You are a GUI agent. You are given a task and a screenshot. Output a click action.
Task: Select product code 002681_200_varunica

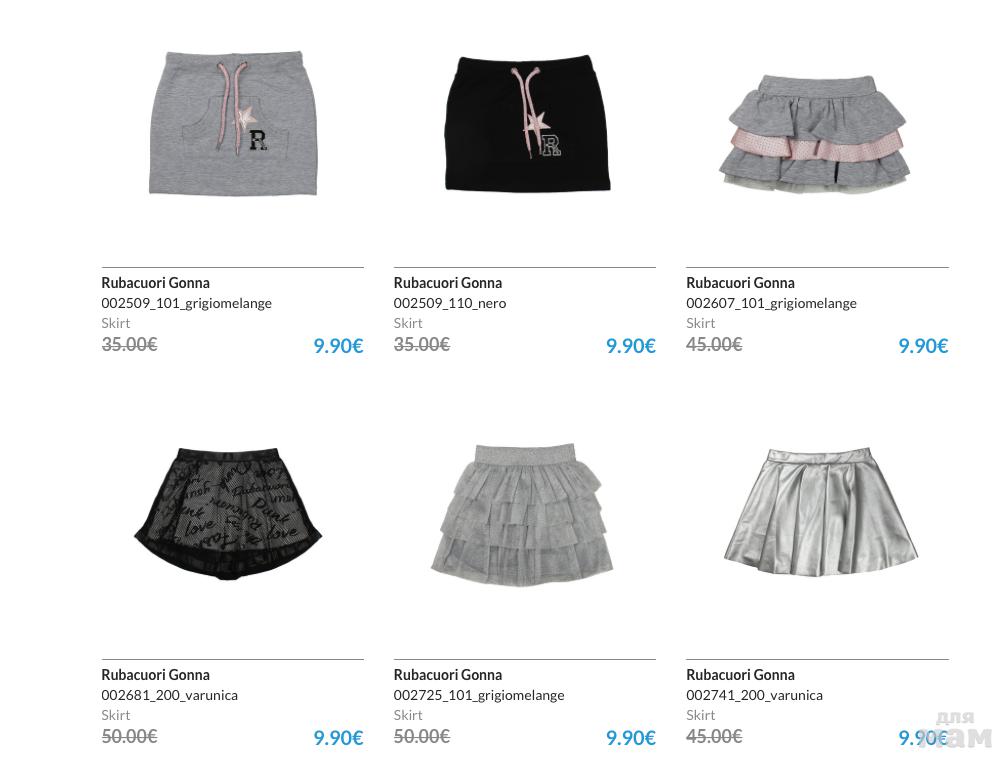pos(170,695)
